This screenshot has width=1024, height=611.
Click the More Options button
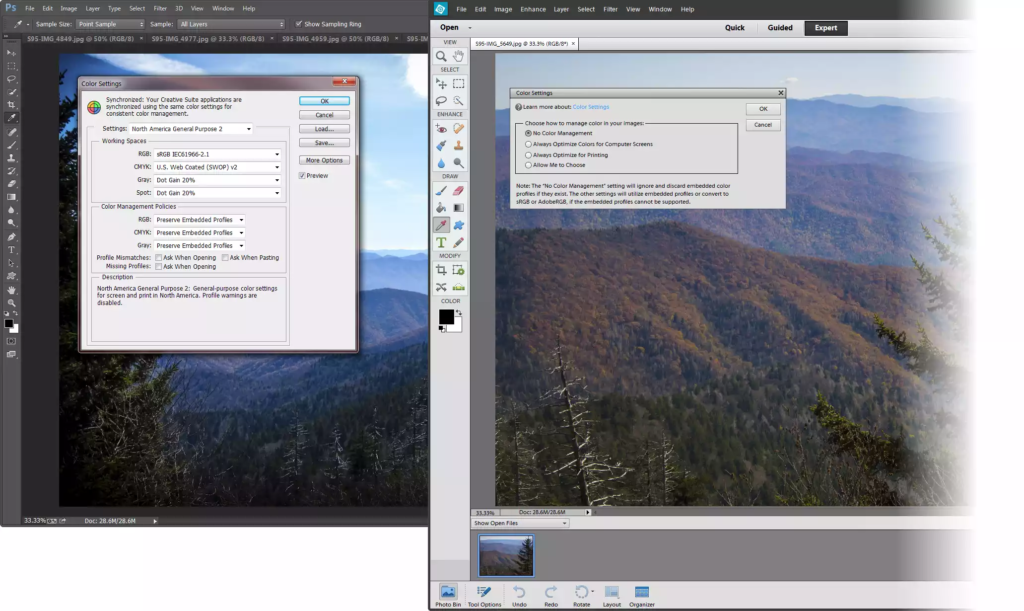325,160
